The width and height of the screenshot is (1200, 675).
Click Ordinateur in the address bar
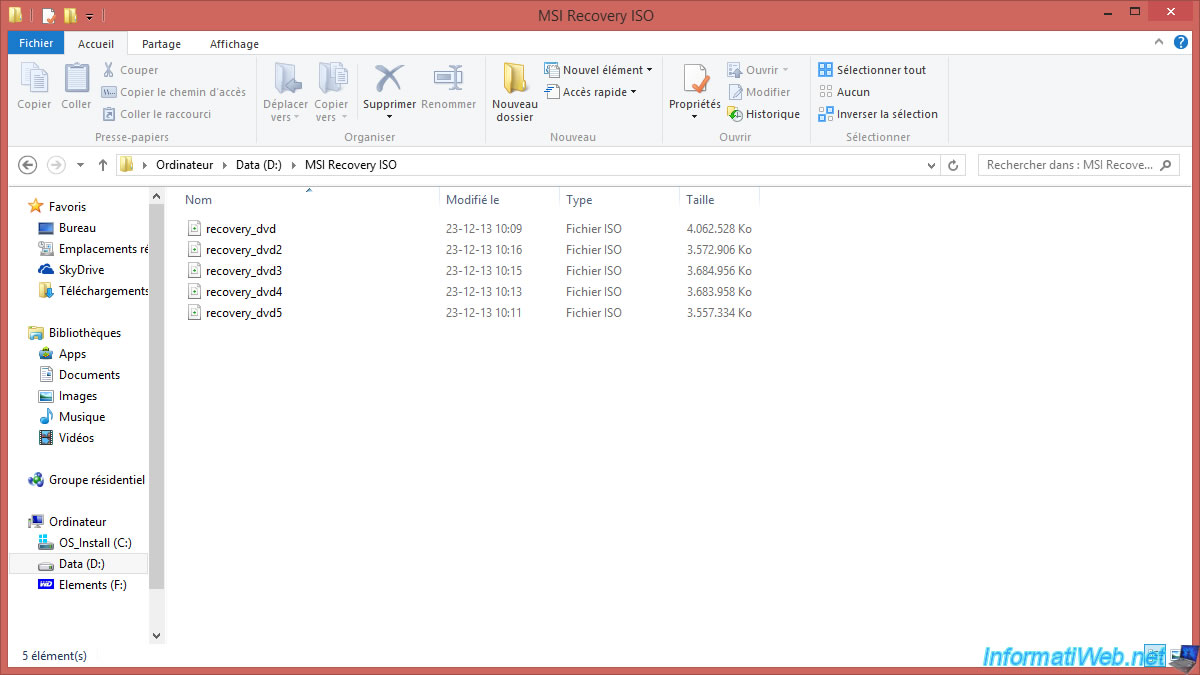click(185, 165)
